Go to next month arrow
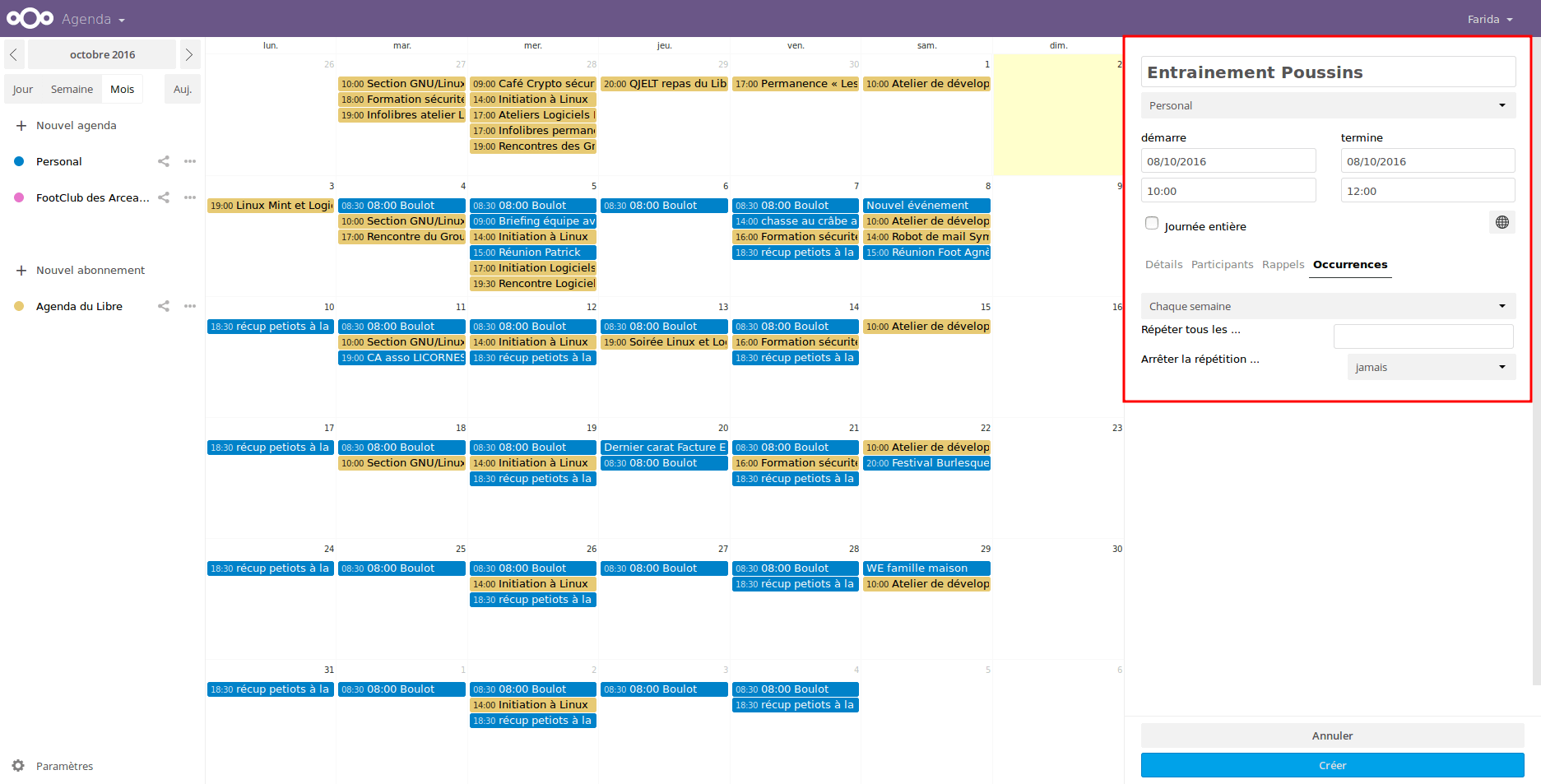The height and width of the screenshot is (784, 1541). coord(188,54)
